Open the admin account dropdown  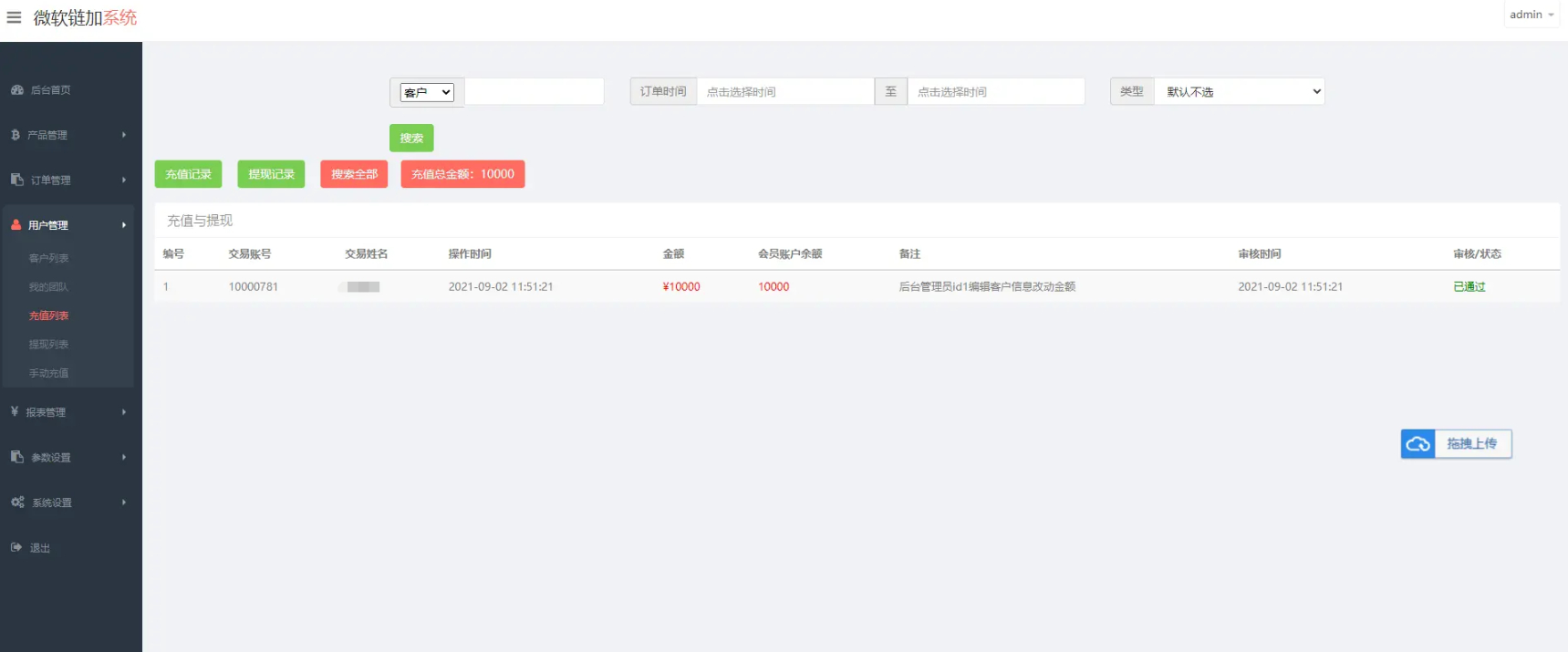(x=1531, y=15)
